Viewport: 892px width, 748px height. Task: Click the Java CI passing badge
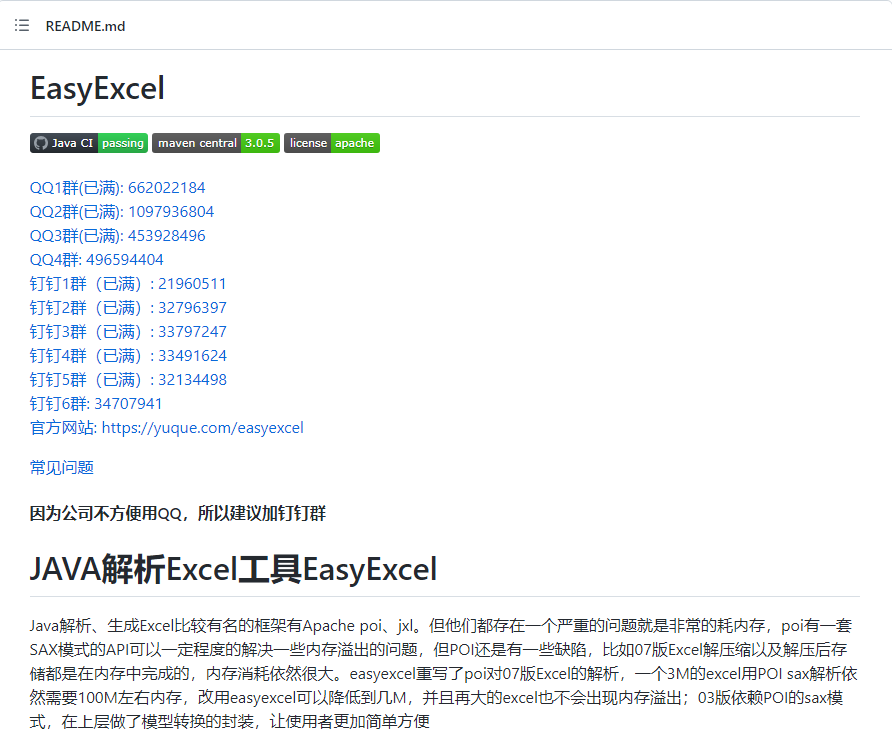[x=88, y=143]
